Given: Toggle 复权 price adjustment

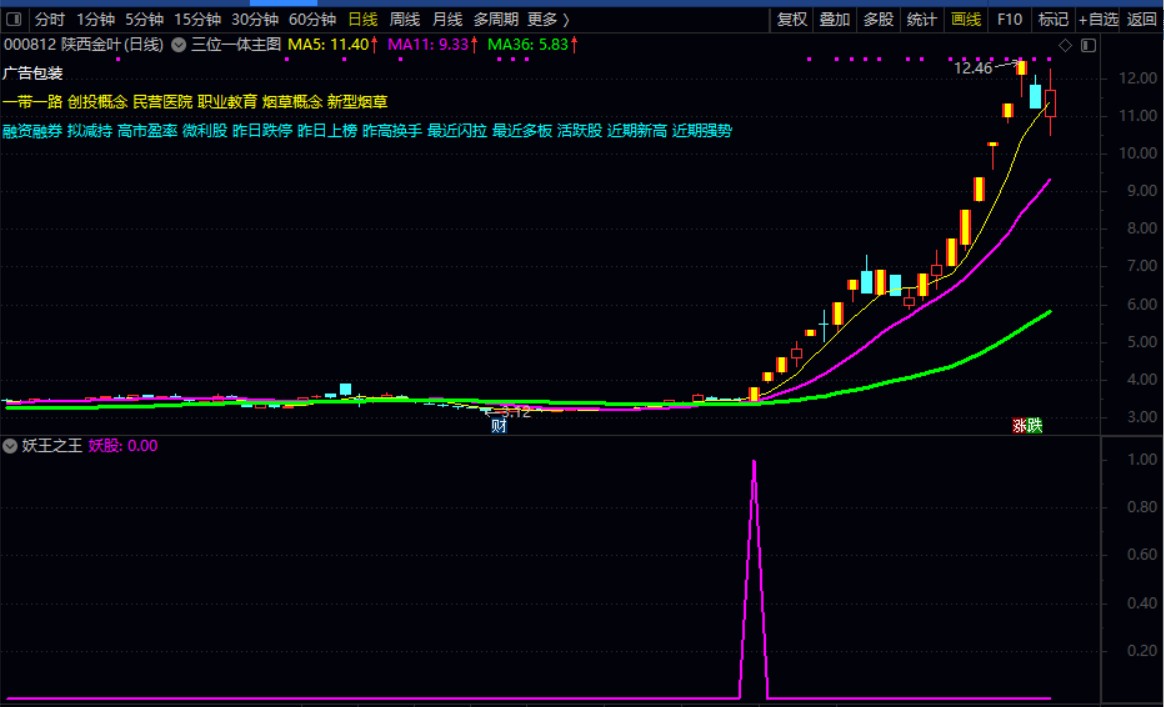Looking at the screenshot, I should pyautogui.click(x=791, y=19).
